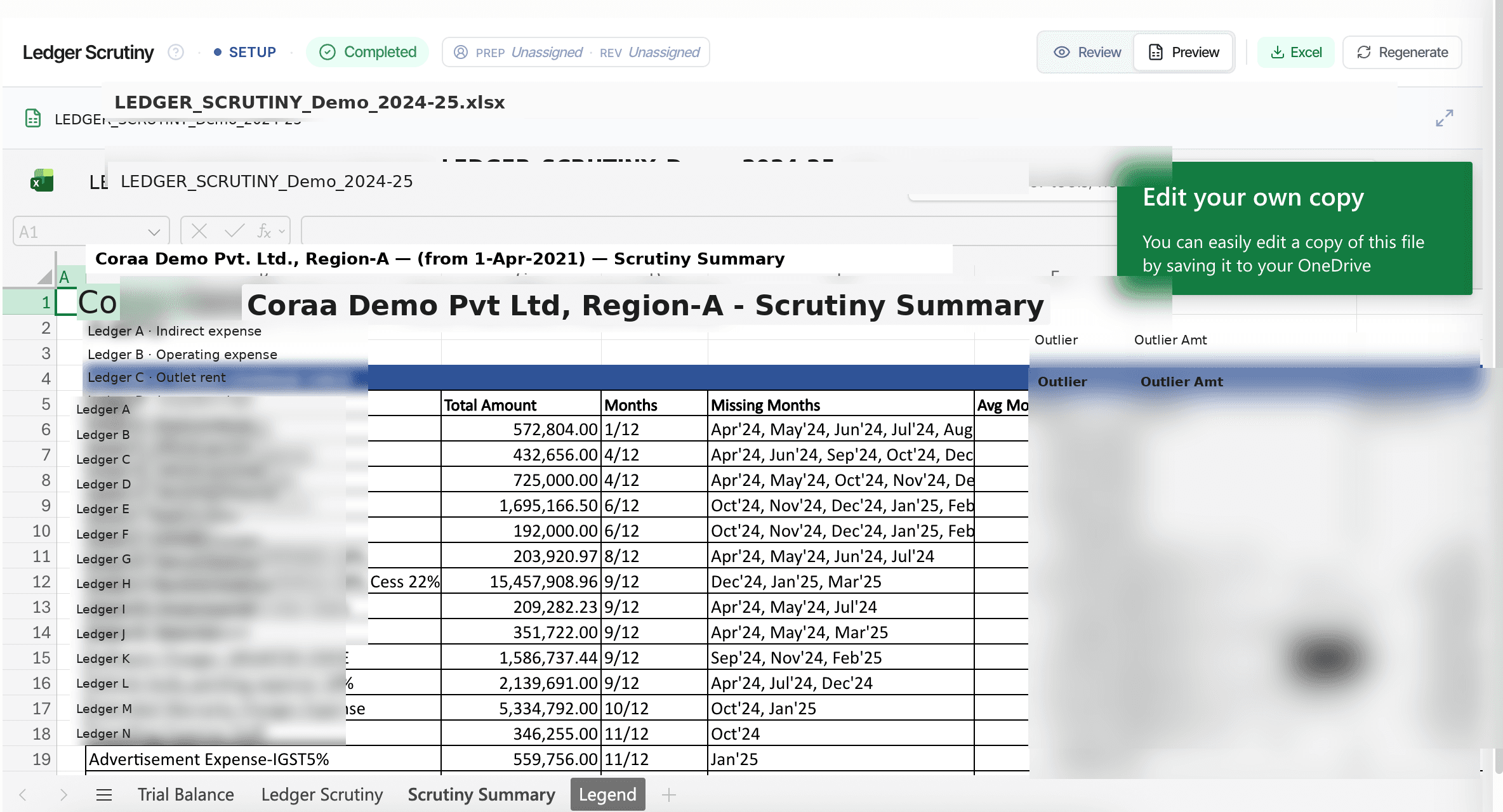Open the SETUP step
The width and height of the screenshot is (1503, 812).
pos(245,52)
